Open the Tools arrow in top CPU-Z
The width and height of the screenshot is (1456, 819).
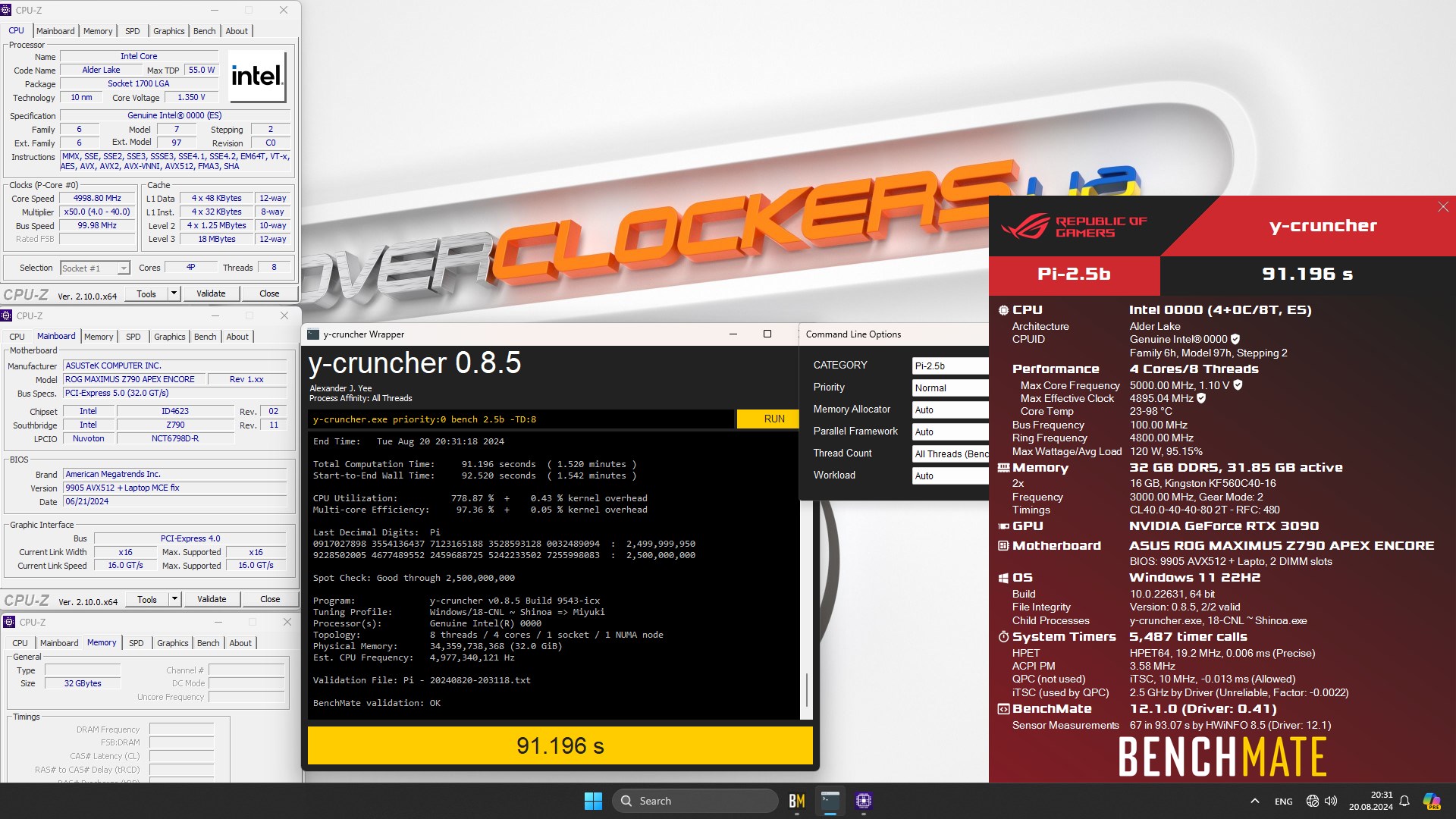[x=174, y=293]
